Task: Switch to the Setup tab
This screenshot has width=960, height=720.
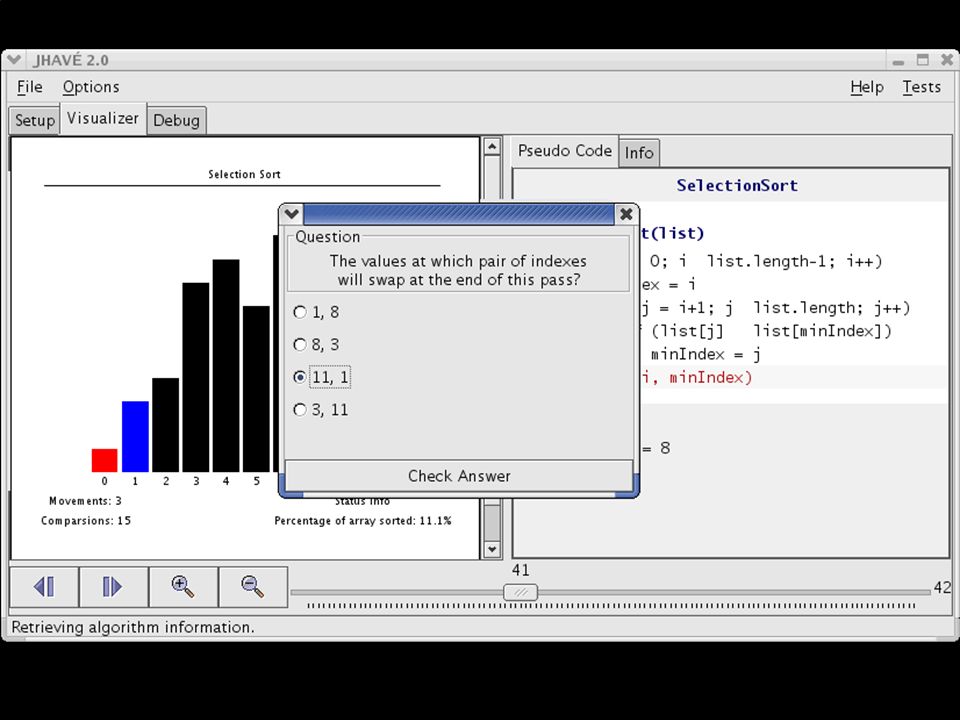Action: (34, 120)
